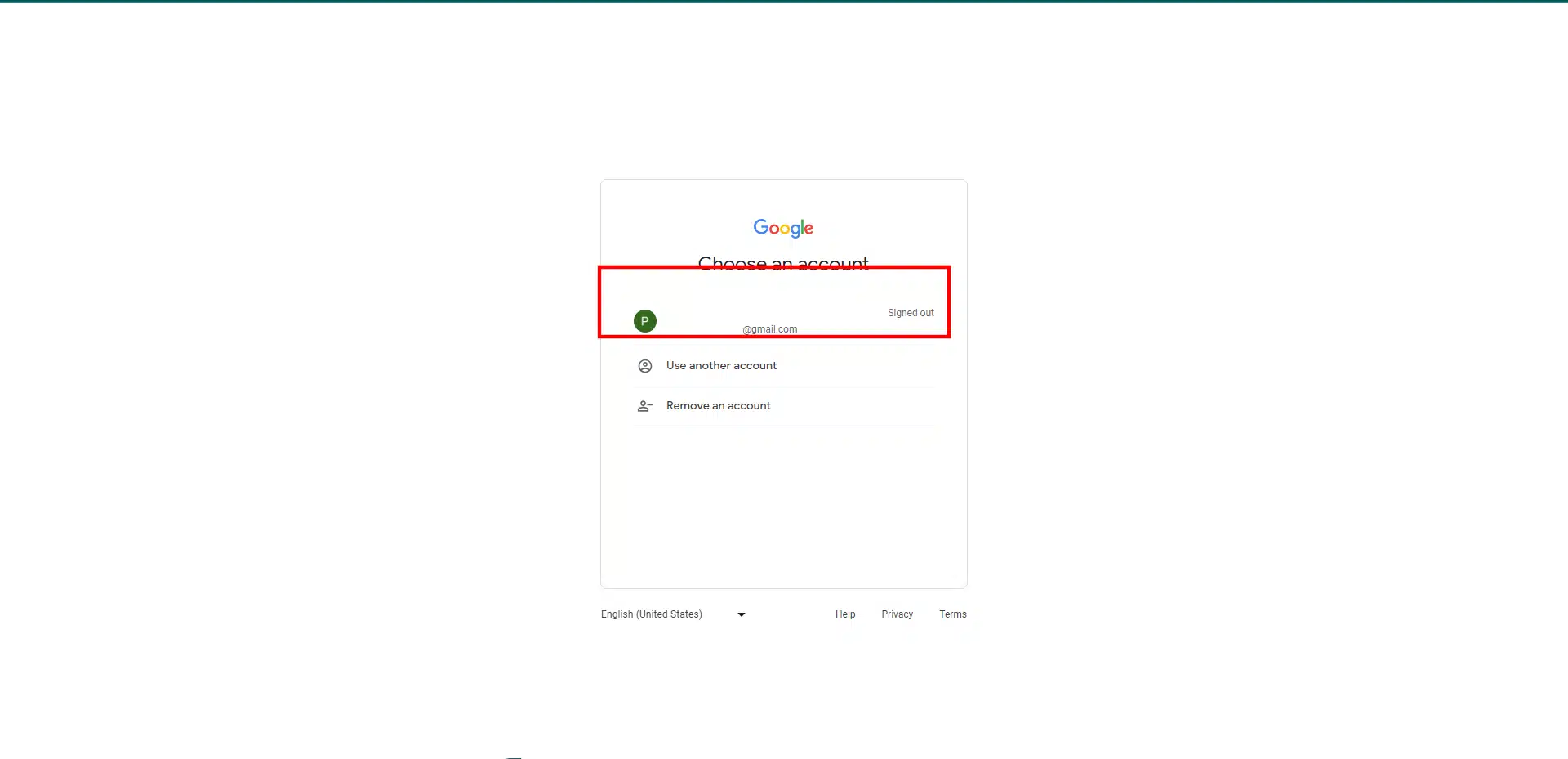Click the "Signed out" status label

(x=911, y=312)
